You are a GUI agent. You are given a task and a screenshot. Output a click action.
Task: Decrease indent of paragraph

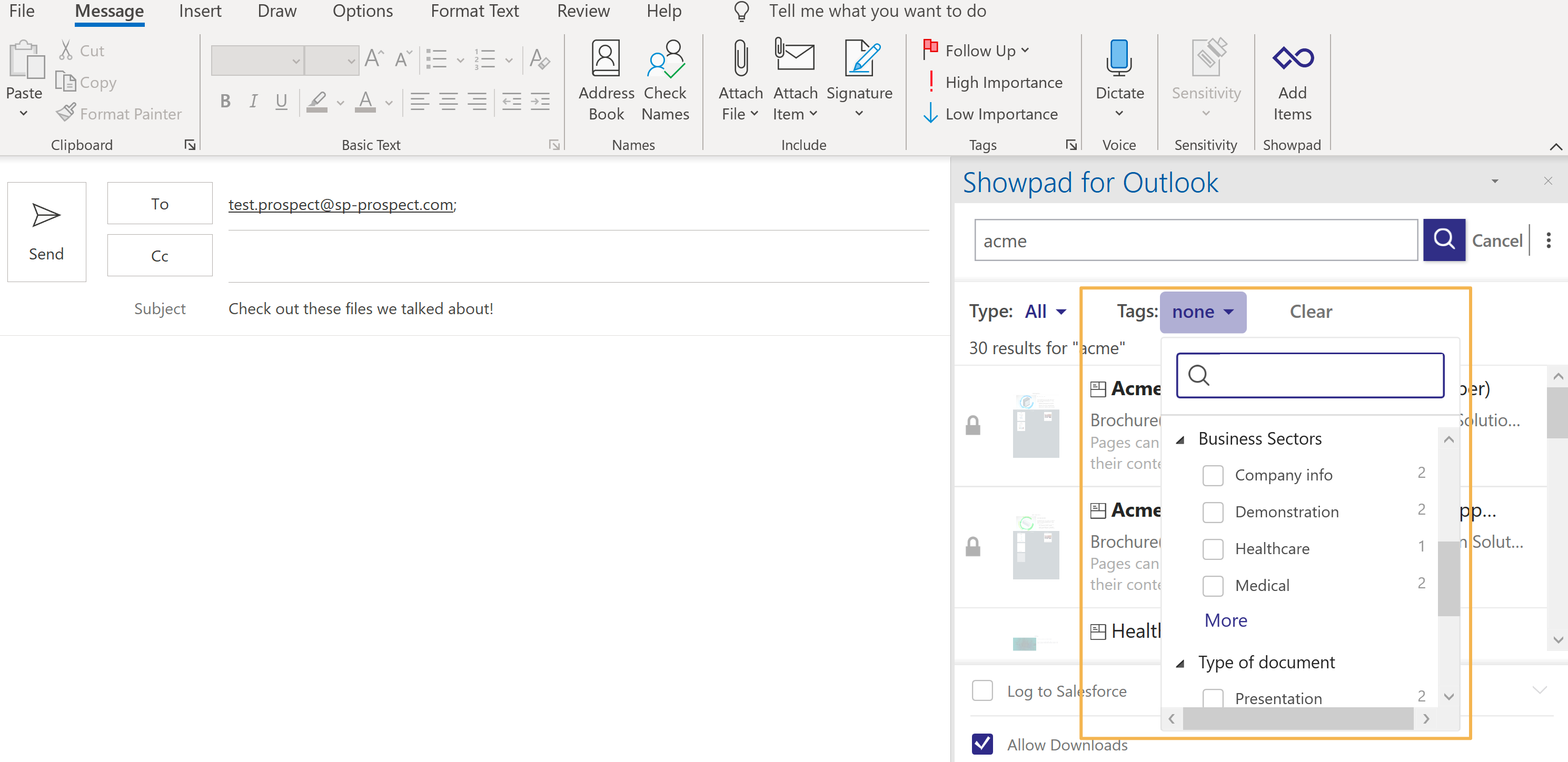[x=512, y=101]
